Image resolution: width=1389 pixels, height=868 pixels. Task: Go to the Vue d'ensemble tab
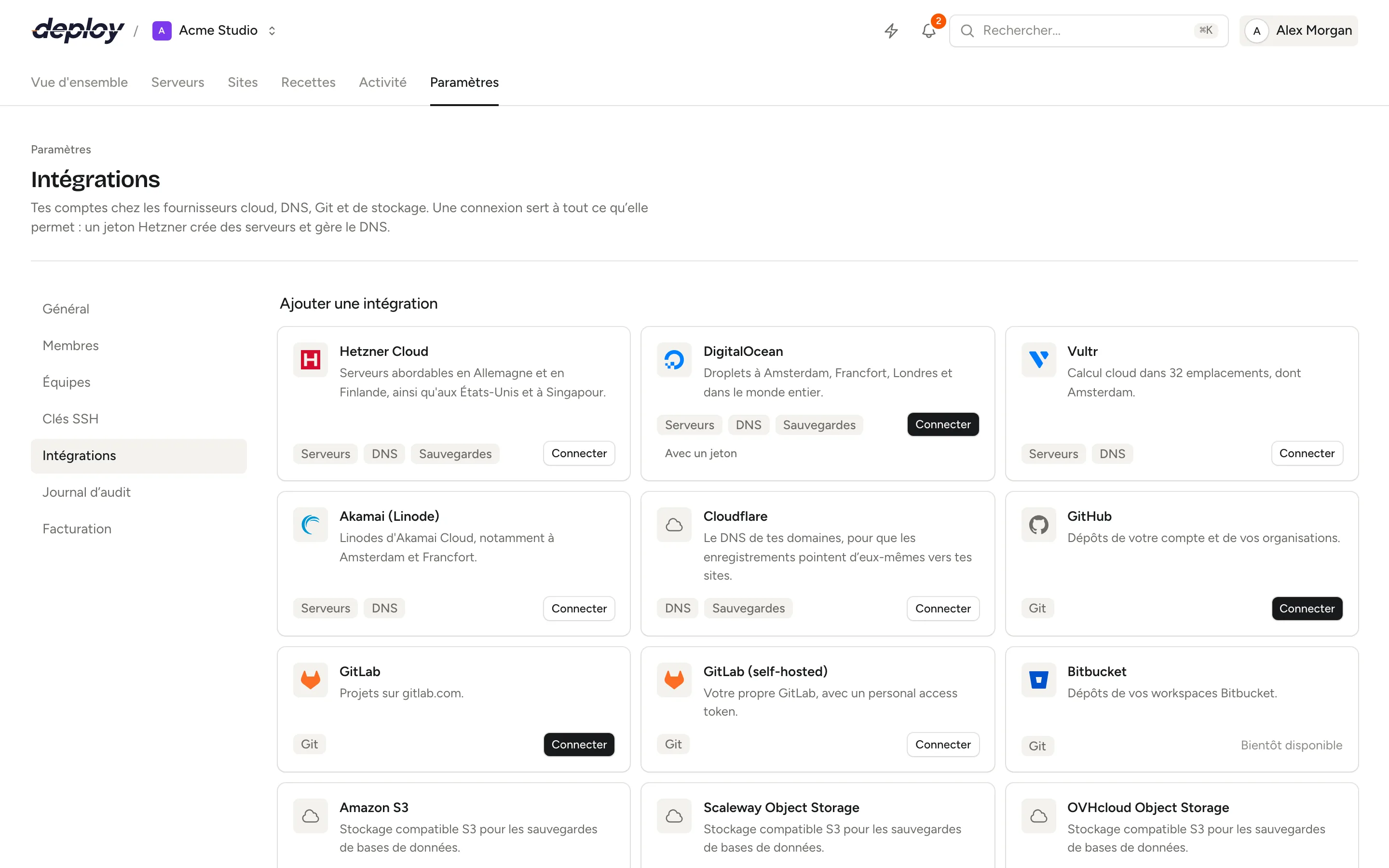[x=79, y=82]
